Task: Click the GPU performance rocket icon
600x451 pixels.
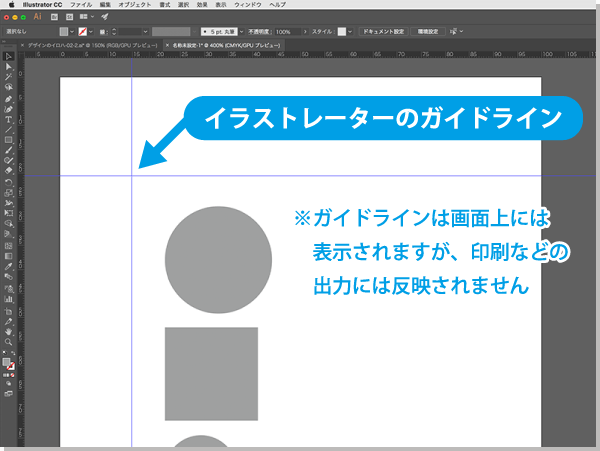Action: (x=104, y=17)
